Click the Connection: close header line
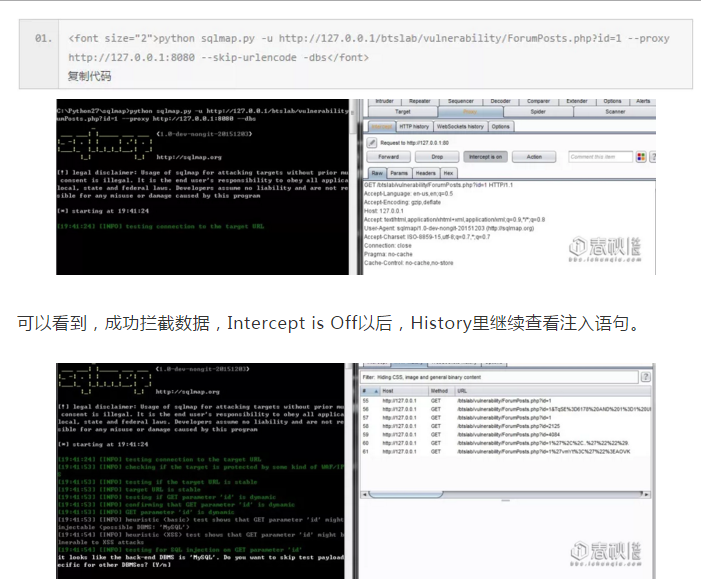Viewport: 701px width, 584px height. (388, 245)
